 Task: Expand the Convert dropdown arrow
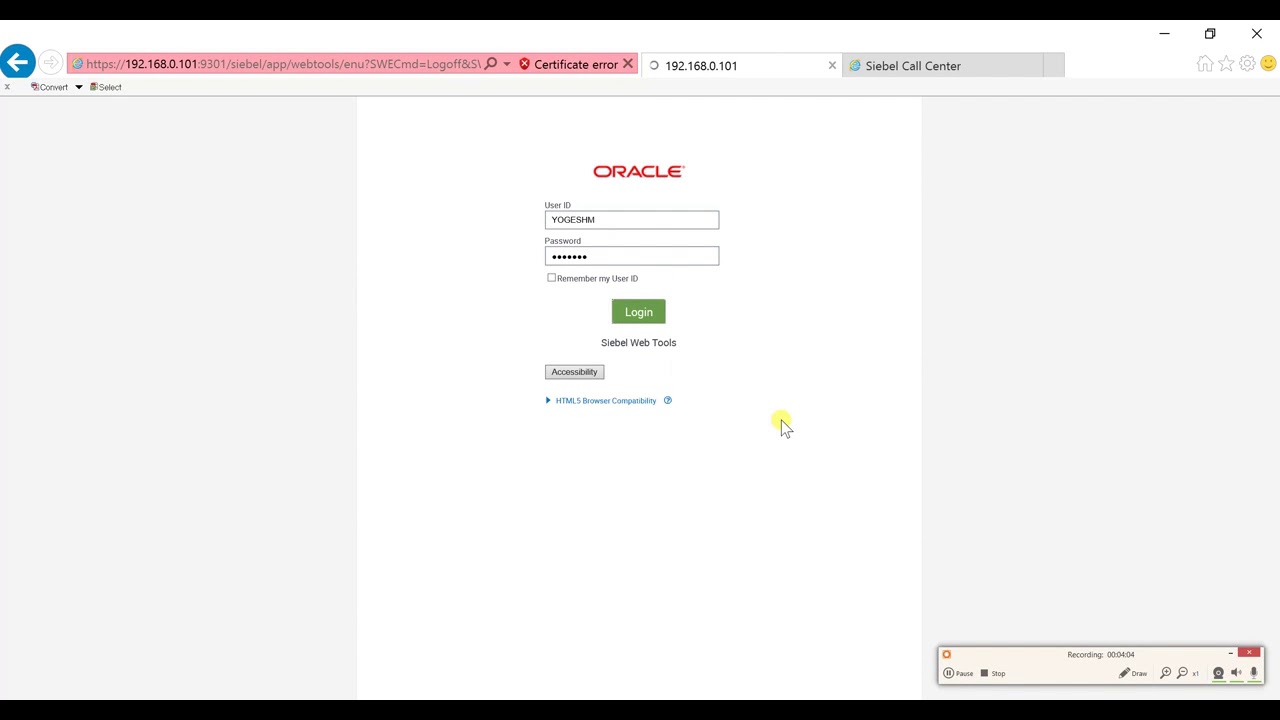(78, 87)
